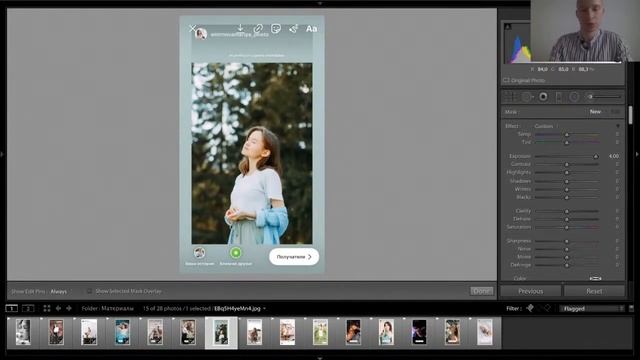Collapse the right panel arrow
Screen dimensions: 640x360
click(637, 154)
